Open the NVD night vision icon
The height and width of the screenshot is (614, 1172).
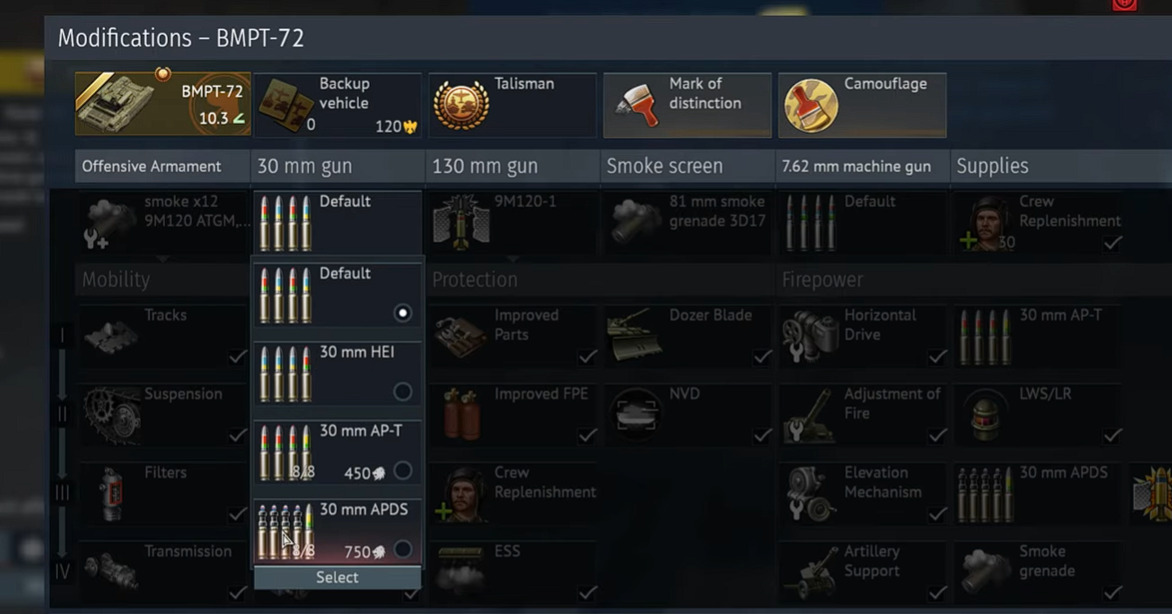tap(635, 414)
